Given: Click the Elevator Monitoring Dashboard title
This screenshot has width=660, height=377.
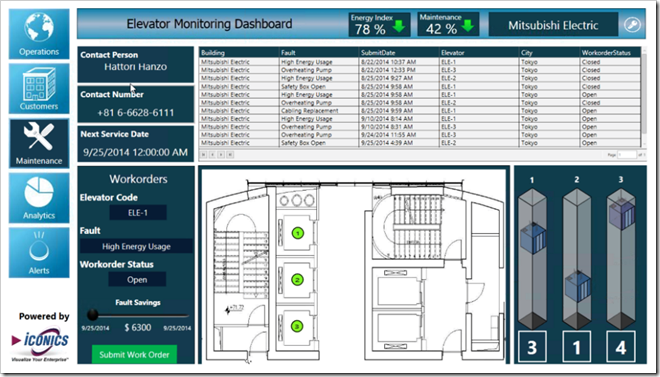Looking at the screenshot, I should pos(209,24).
